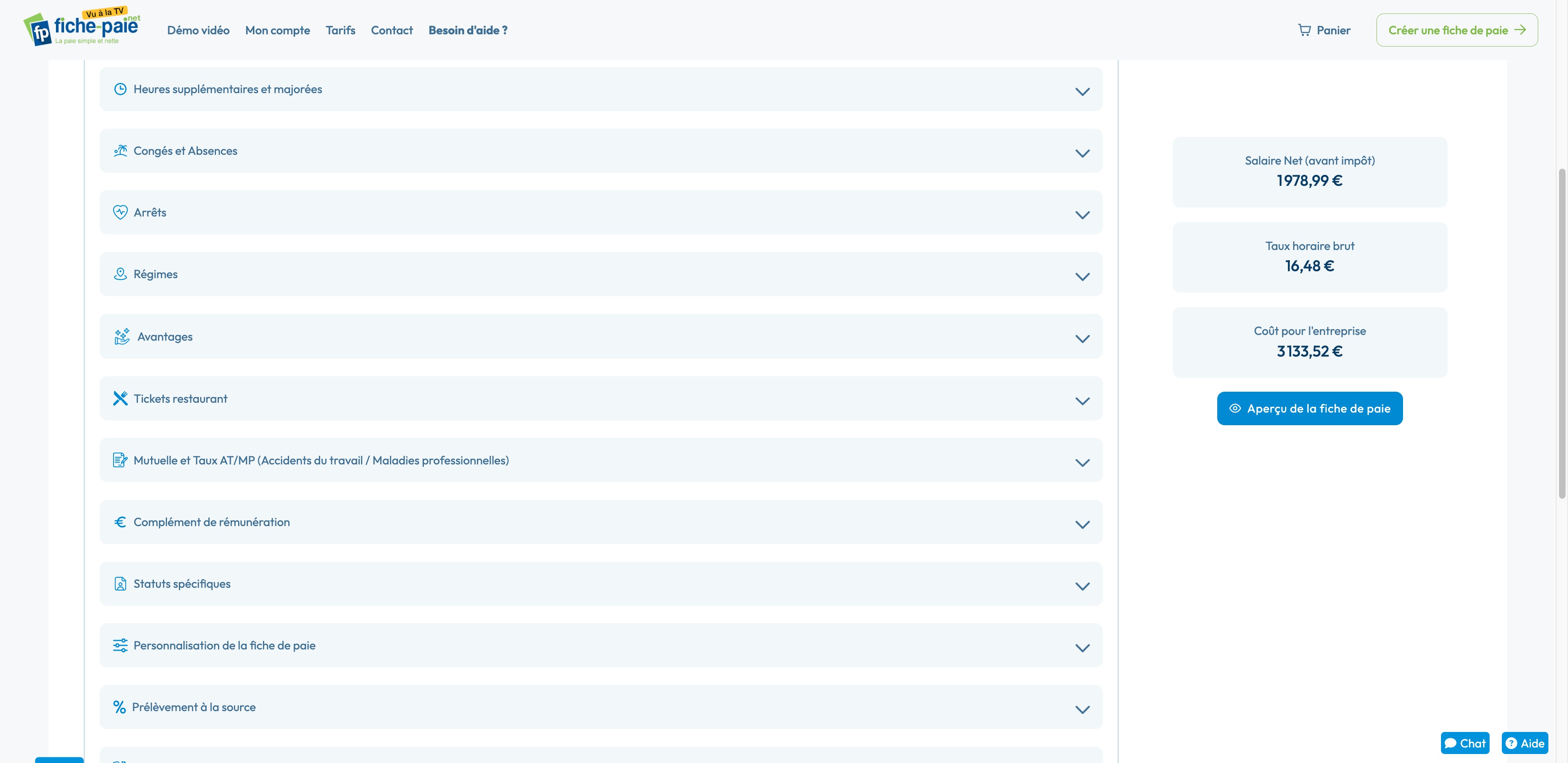The height and width of the screenshot is (763, 1568).
Task: Click the location pin icon for Régimes
Action: click(120, 274)
